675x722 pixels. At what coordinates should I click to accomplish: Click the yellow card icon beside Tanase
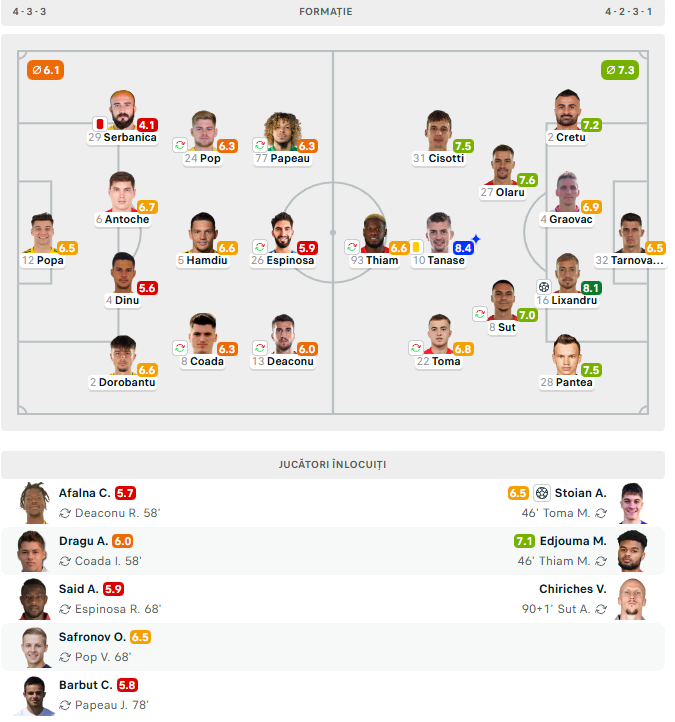[x=416, y=247]
